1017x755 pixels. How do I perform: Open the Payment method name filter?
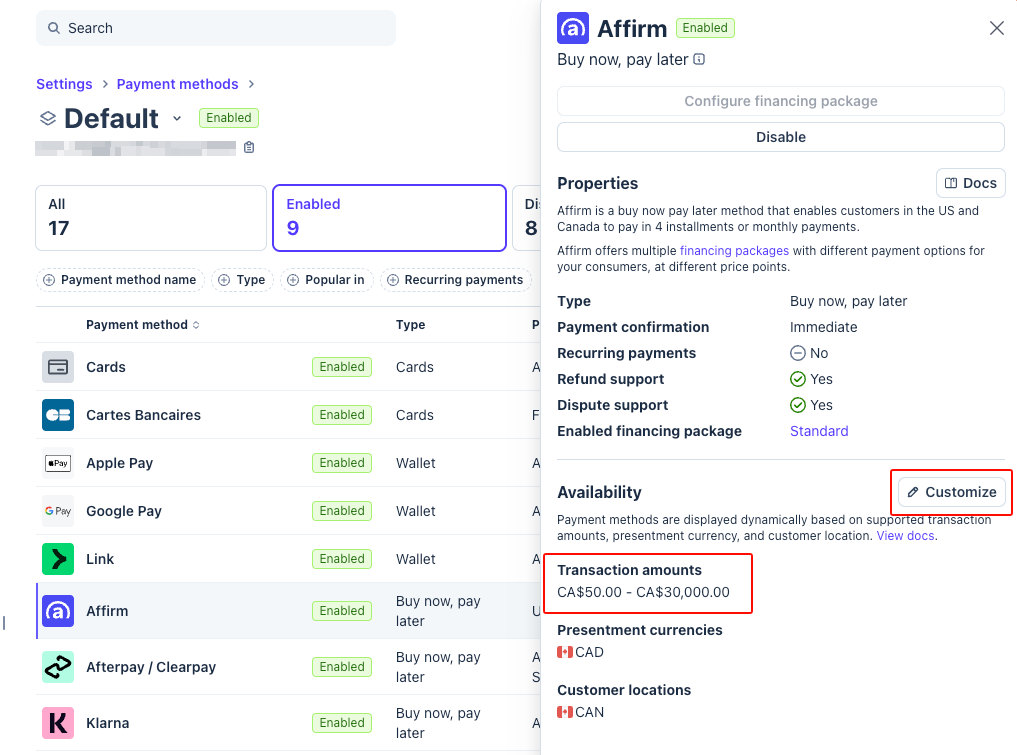click(x=121, y=280)
